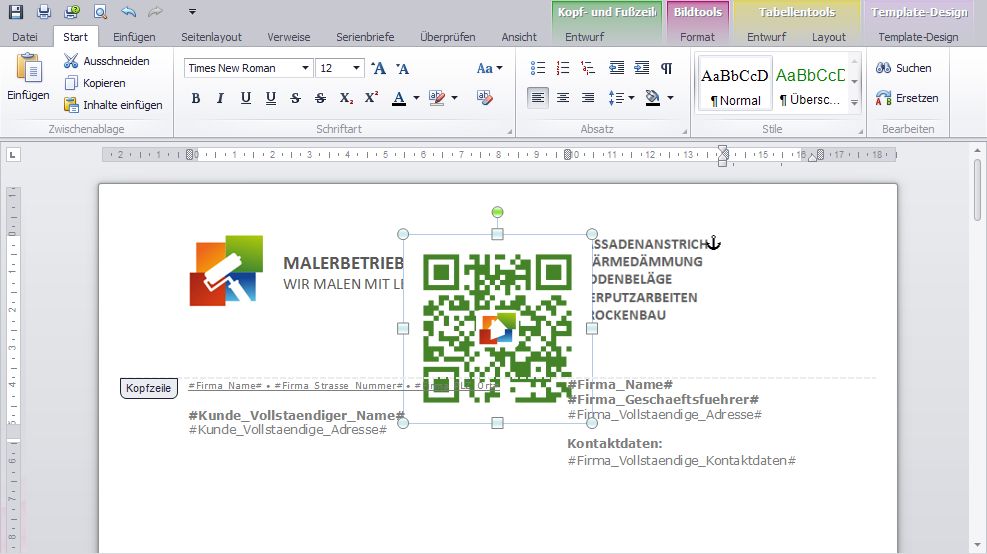This screenshot has height=554, width=987.
Task: Toggle italic formatting
Action: 220,98
